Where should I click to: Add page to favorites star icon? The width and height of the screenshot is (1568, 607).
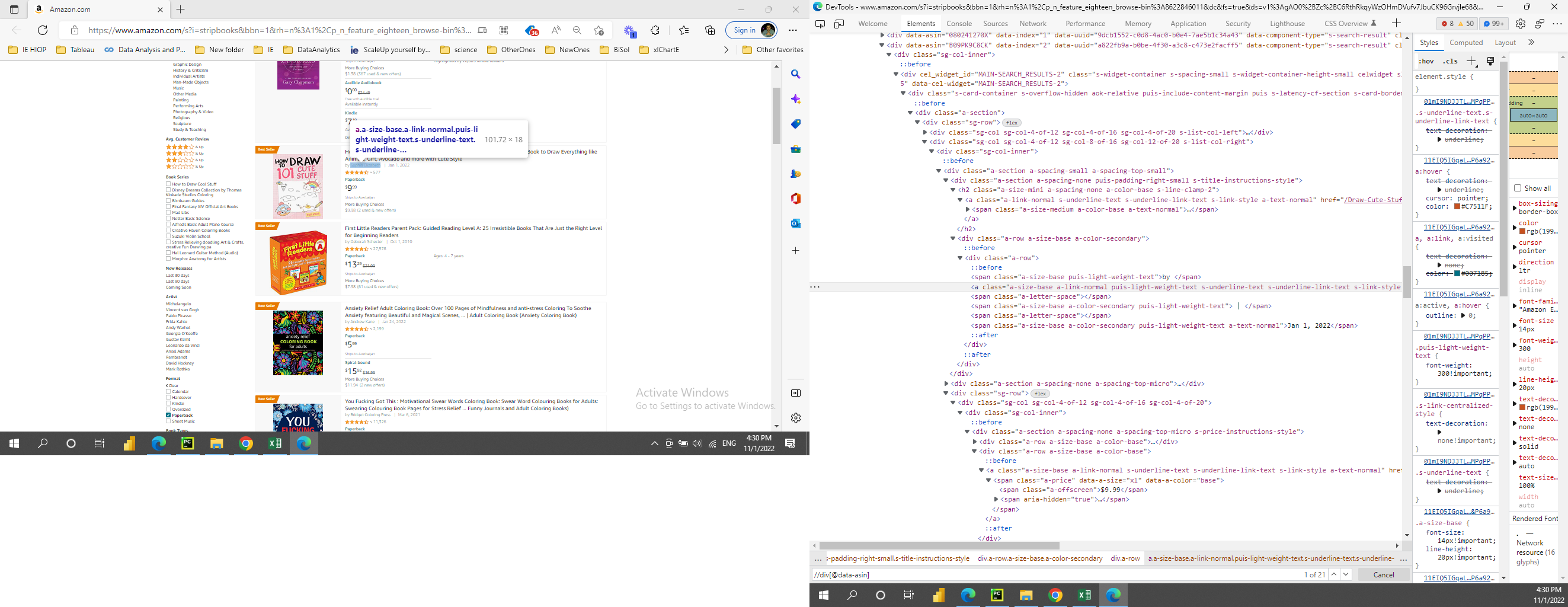point(599,30)
